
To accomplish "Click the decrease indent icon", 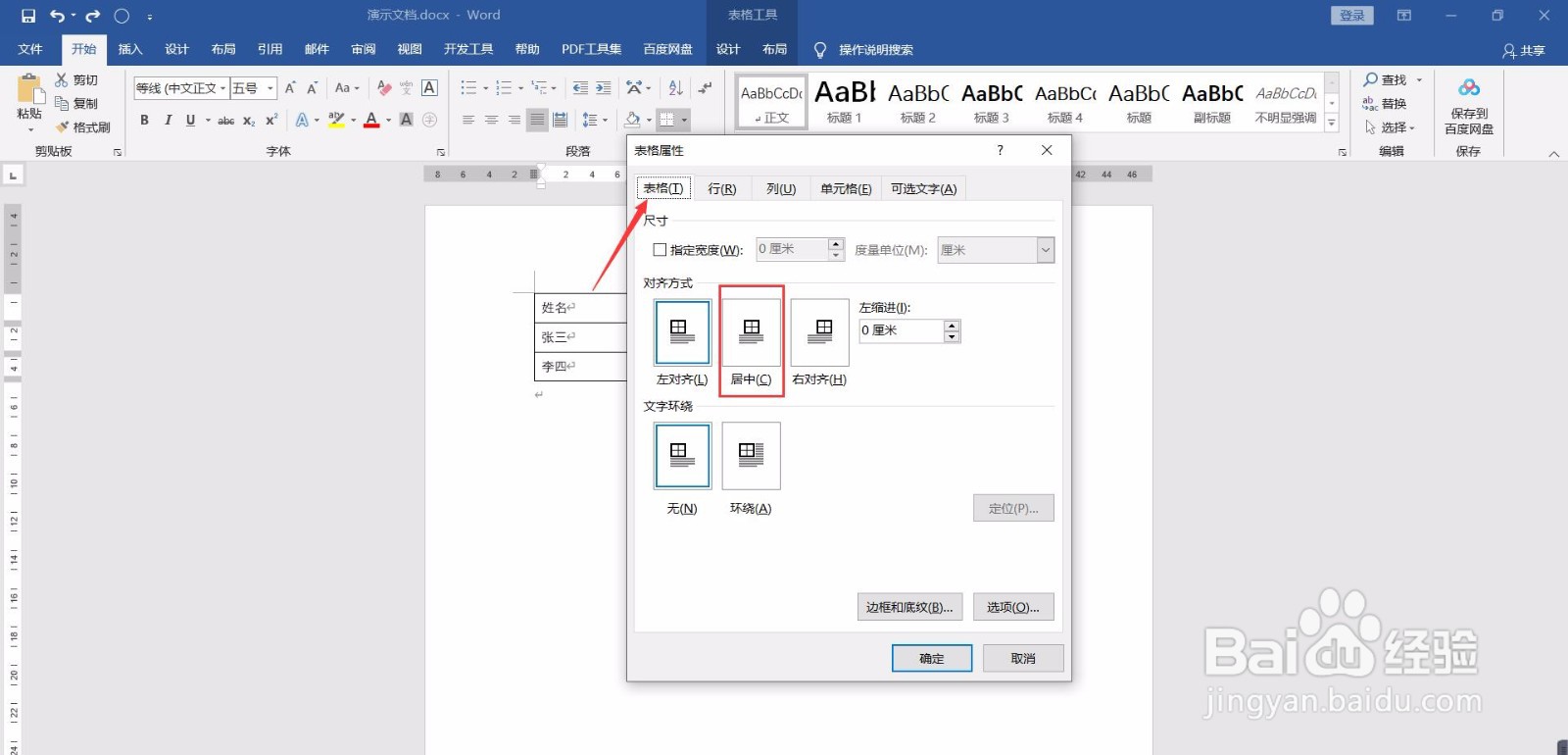I will point(580,88).
